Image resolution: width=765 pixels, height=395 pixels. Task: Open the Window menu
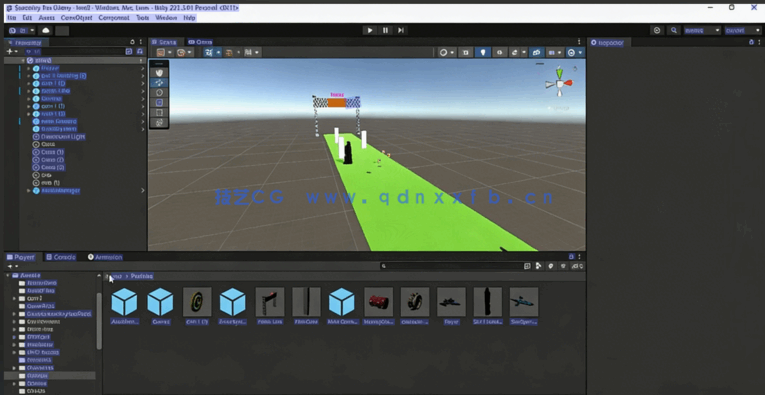166,18
